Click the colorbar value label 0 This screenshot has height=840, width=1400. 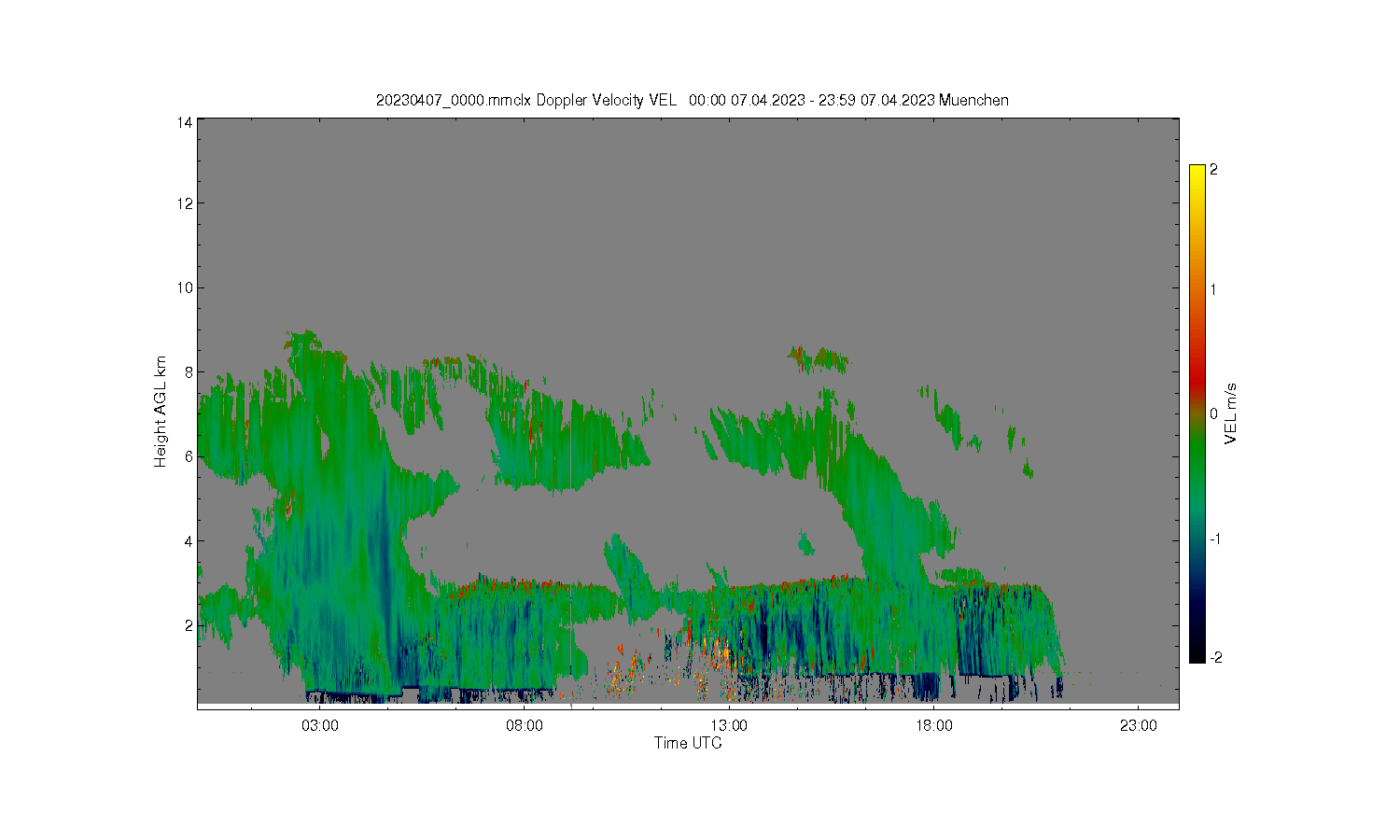tap(1213, 413)
